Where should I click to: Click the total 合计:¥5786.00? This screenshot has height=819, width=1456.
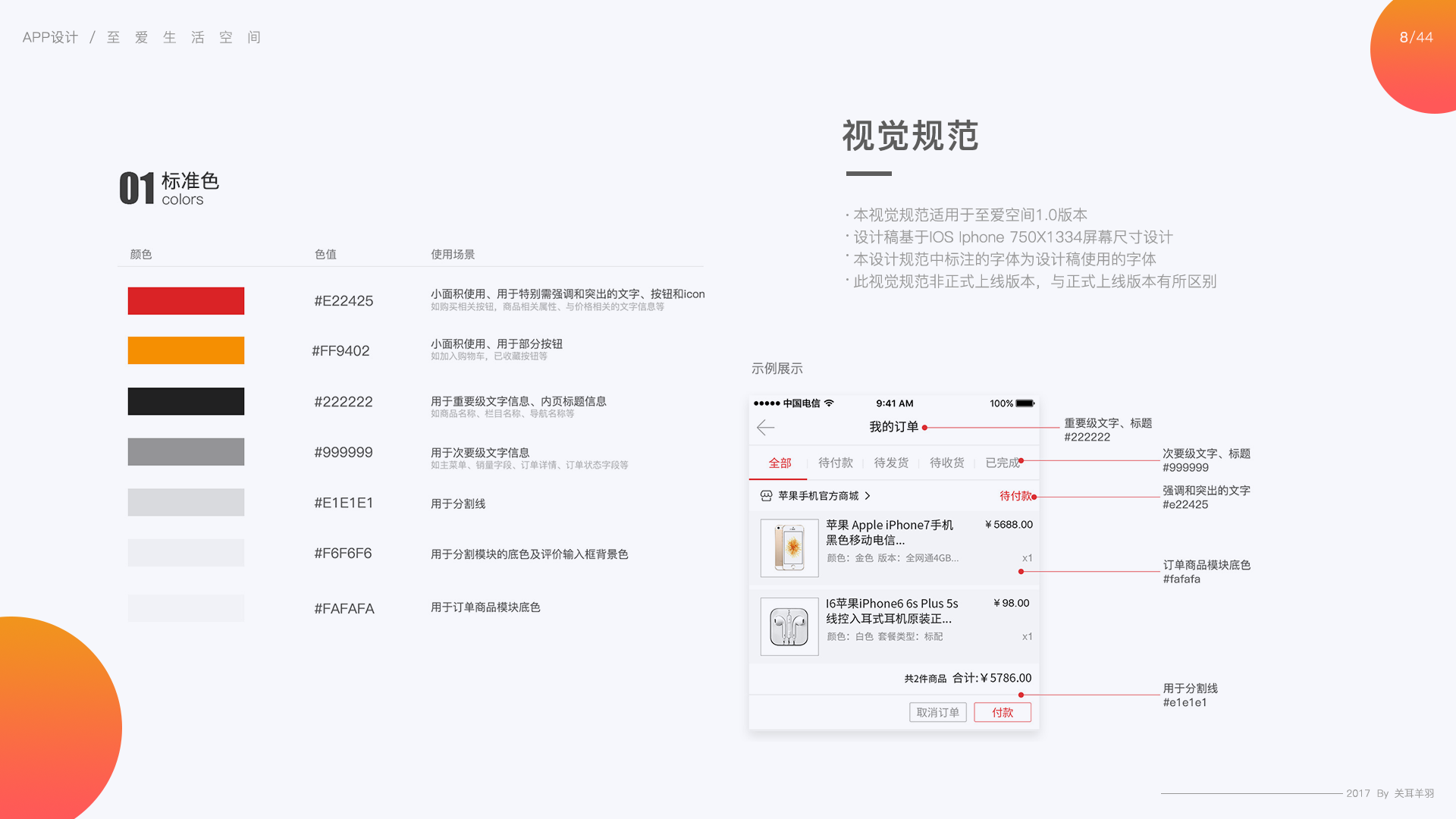992,678
